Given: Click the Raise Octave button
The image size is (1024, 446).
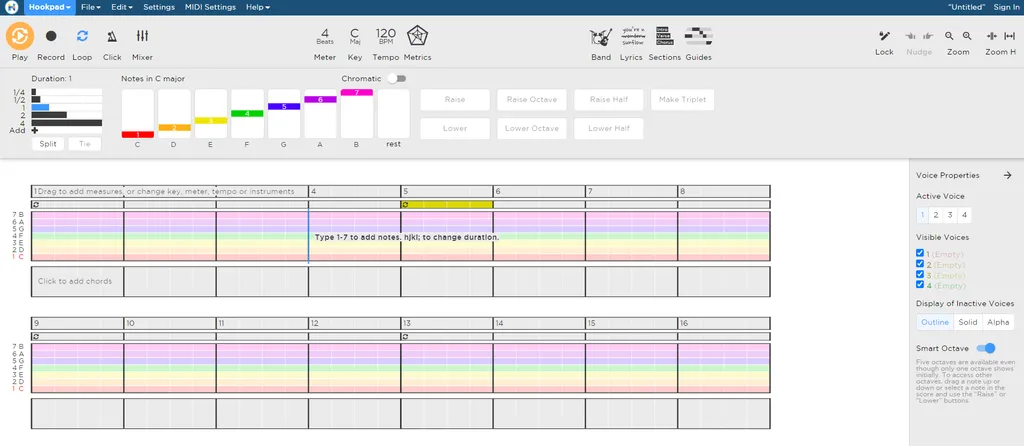Looking at the screenshot, I should pos(532,100).
